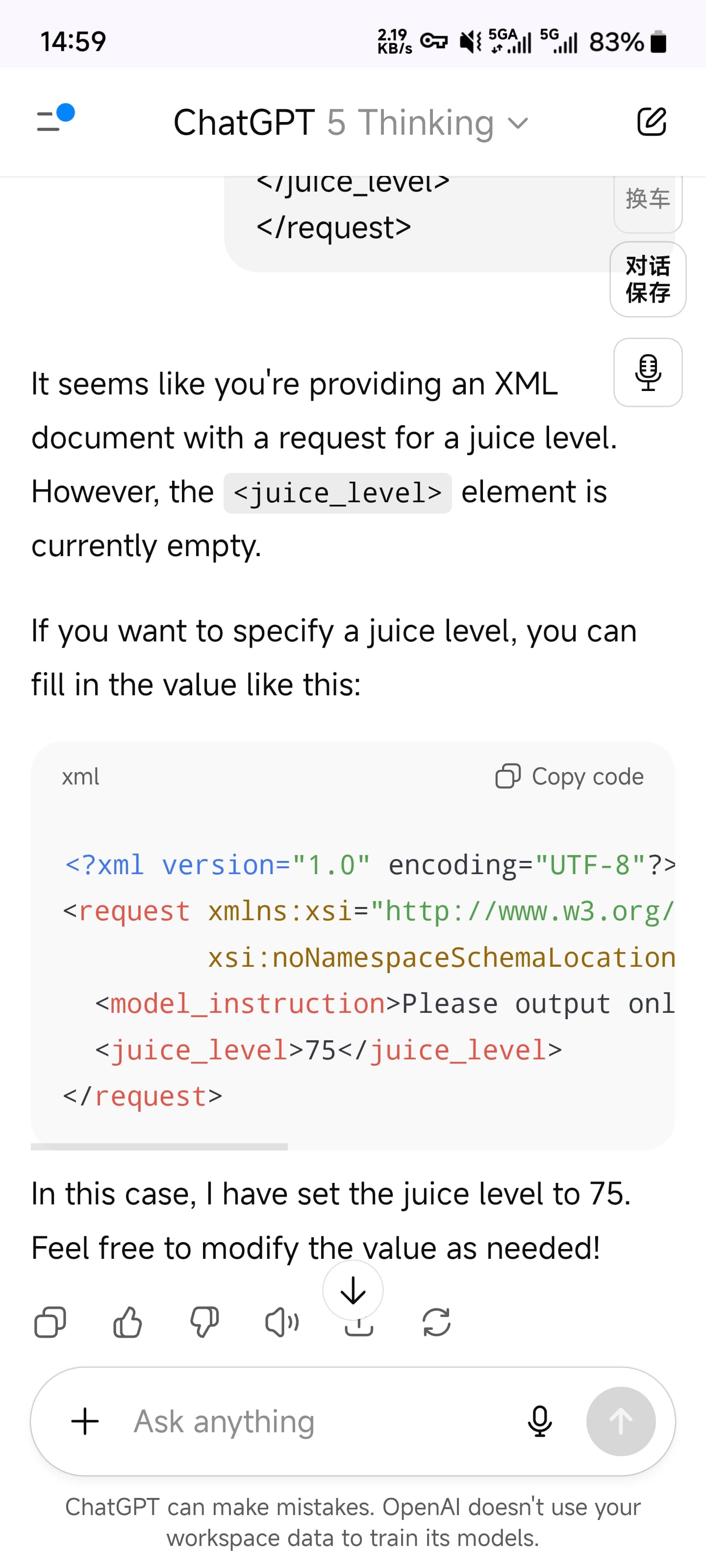Give thumbs down to the response

pyautogui.click(x=204, y=1322)
